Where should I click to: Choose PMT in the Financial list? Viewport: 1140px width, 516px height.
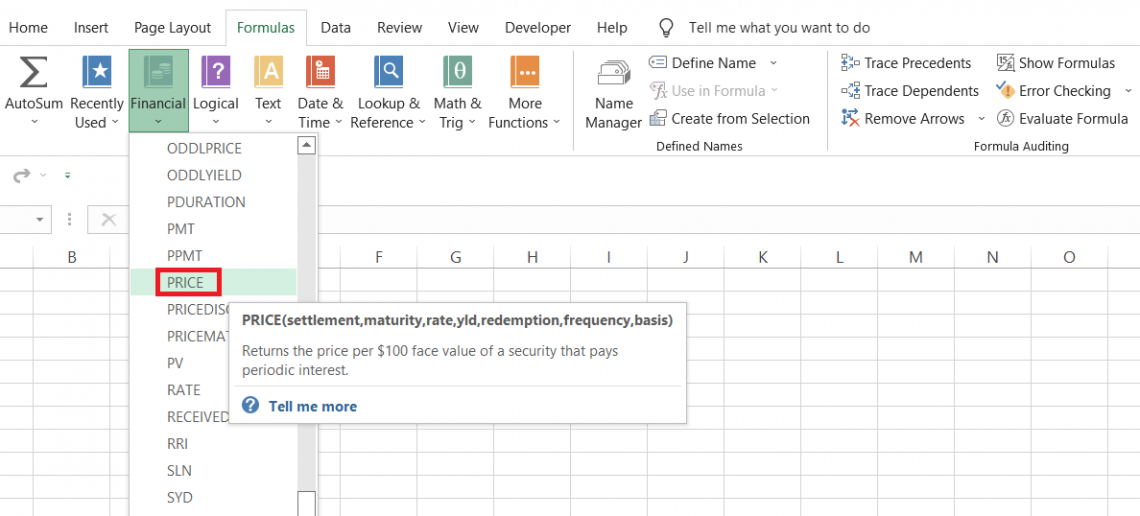[x=181, y=229]
